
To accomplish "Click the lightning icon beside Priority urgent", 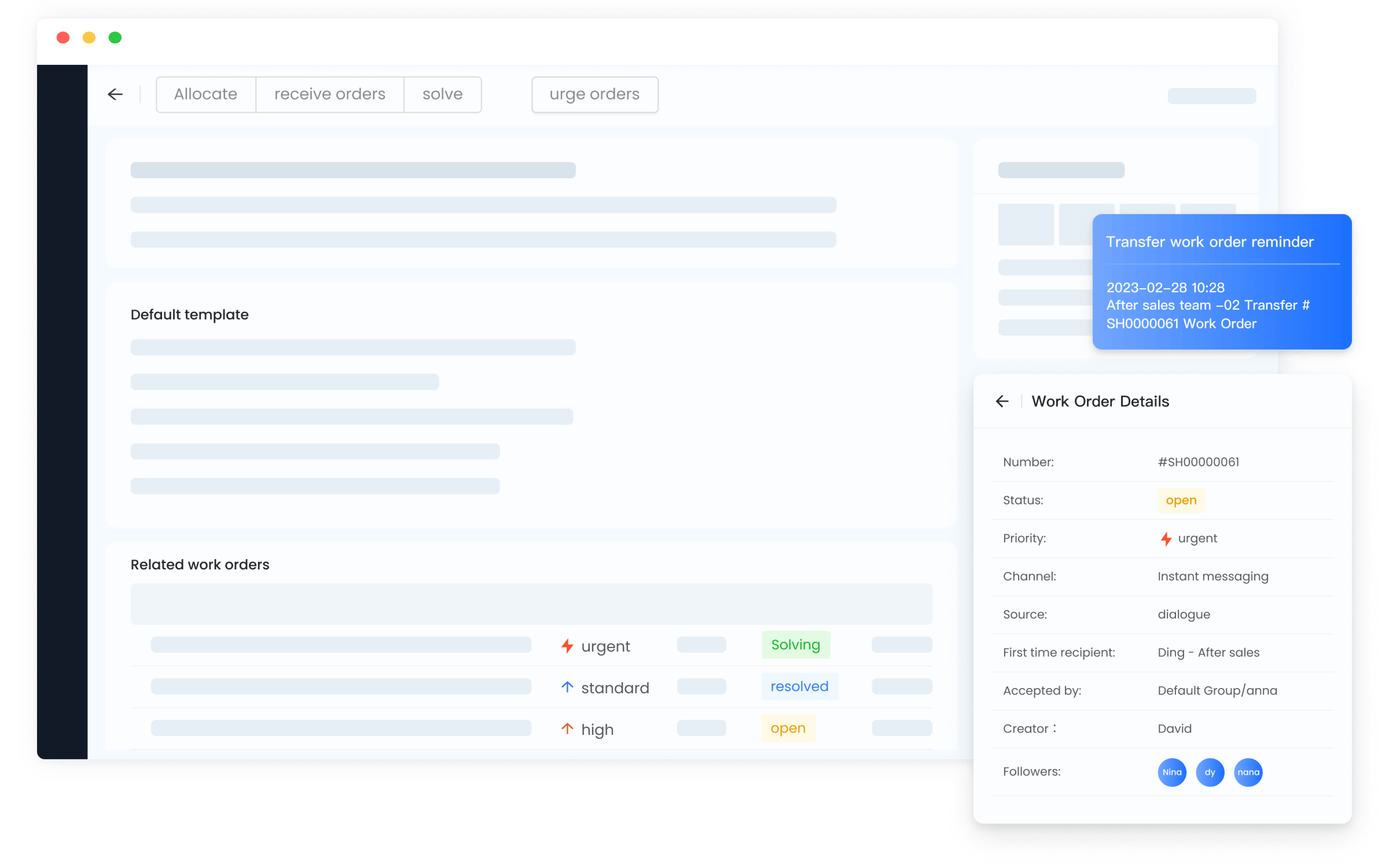I will pos(1166,538).
